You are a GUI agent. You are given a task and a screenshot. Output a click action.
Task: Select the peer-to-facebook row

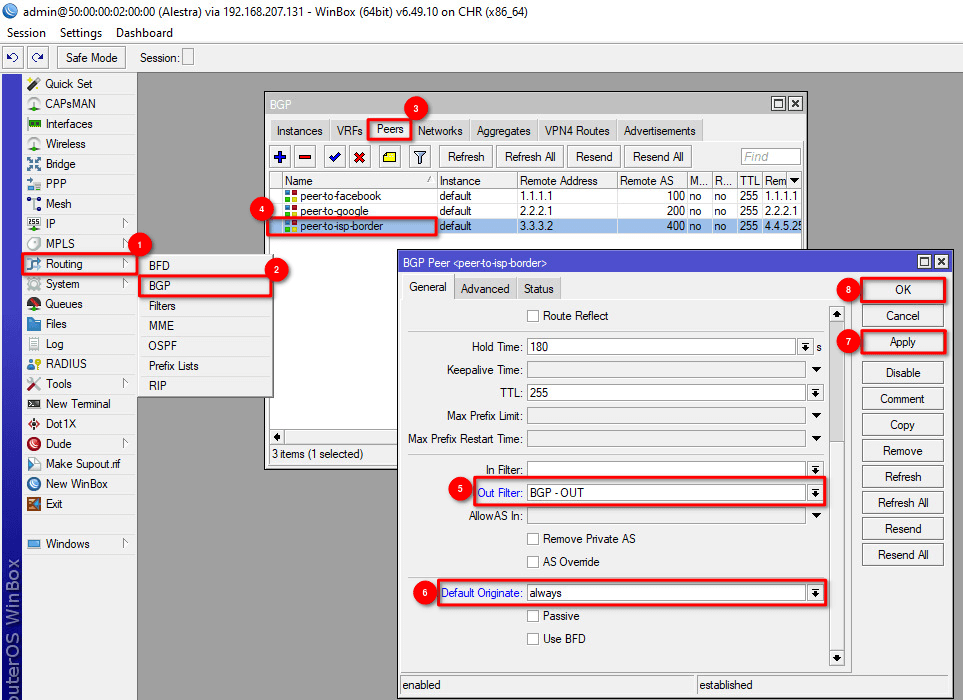[535, 196]
